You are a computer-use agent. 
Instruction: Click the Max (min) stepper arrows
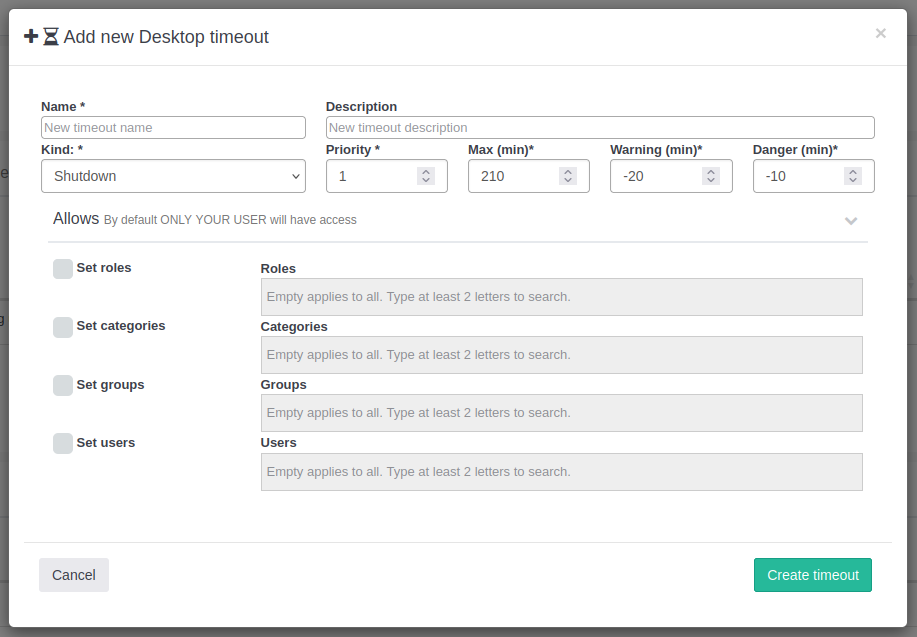pos(567,176)
